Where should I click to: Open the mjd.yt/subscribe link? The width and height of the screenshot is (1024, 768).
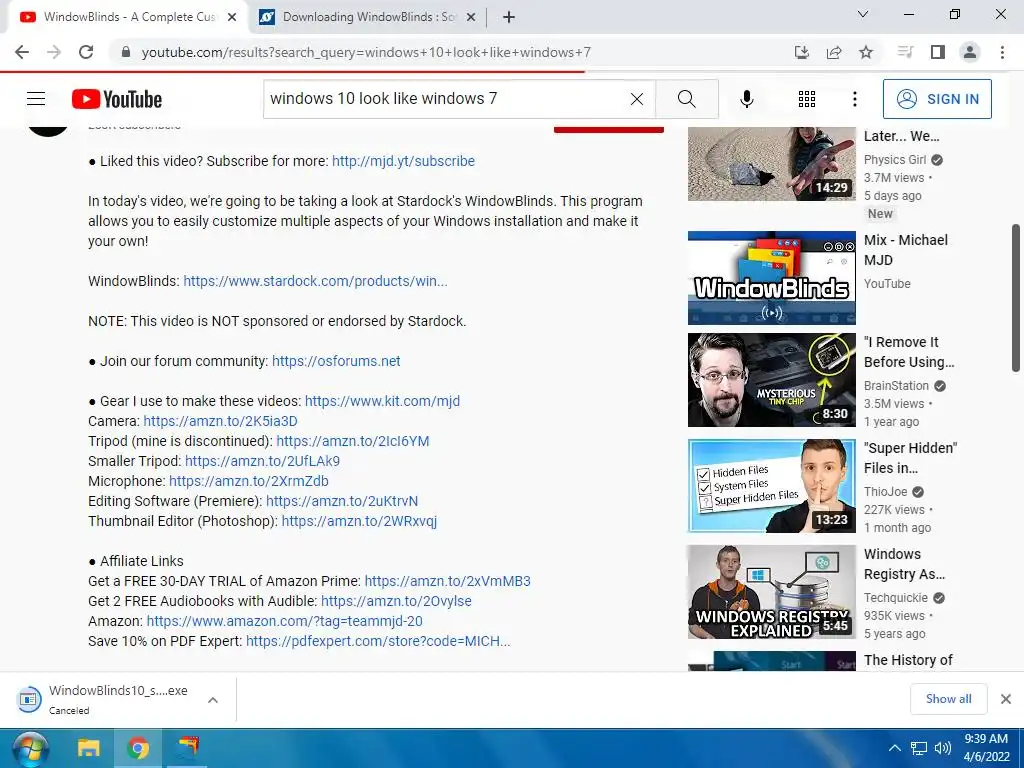tap(403, 161)
